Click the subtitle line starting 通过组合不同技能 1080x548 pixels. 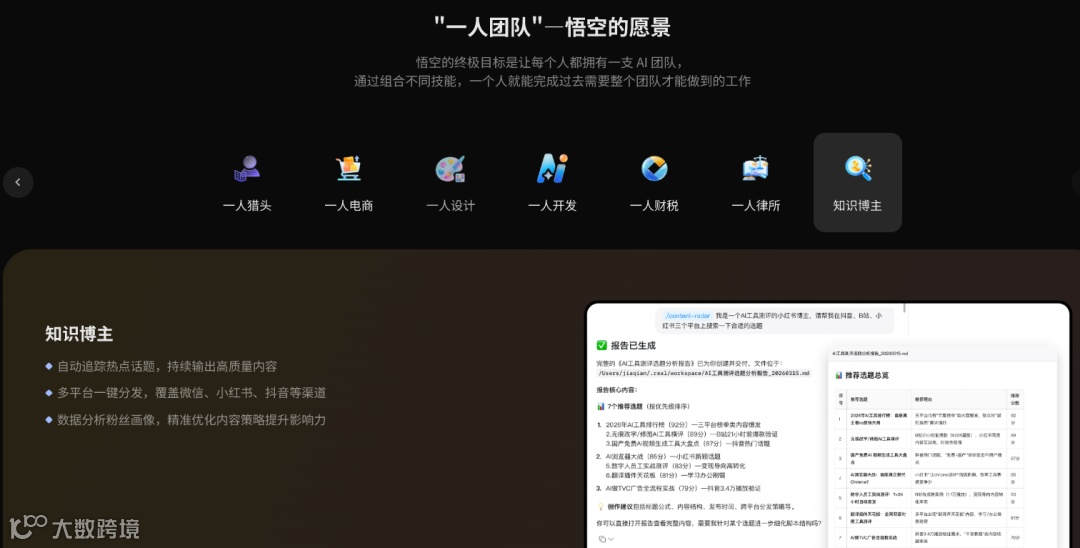pyautogui.click(x=552, y=81)
